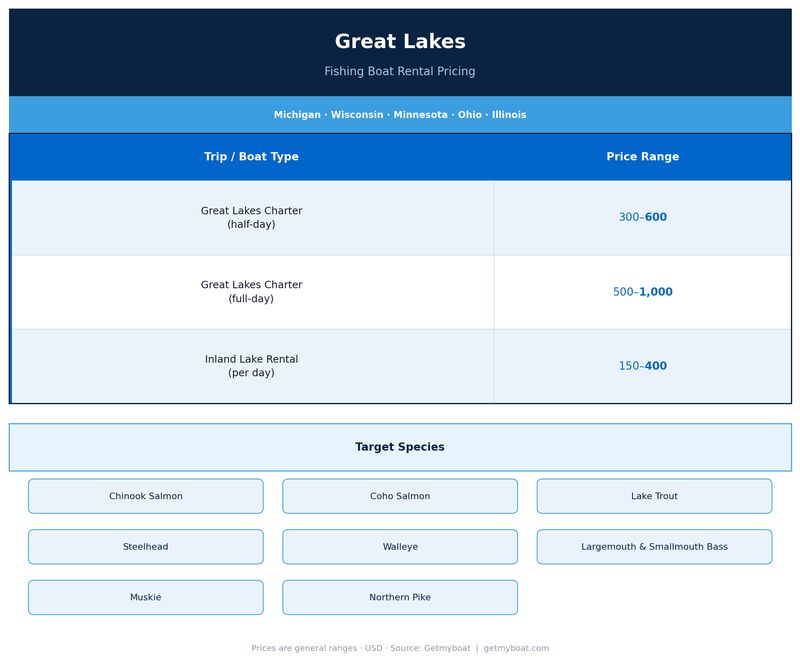Viewport: 800px width, 662px height.
Task: Select the Coho Salmon species chip
Action: point(400,496)
